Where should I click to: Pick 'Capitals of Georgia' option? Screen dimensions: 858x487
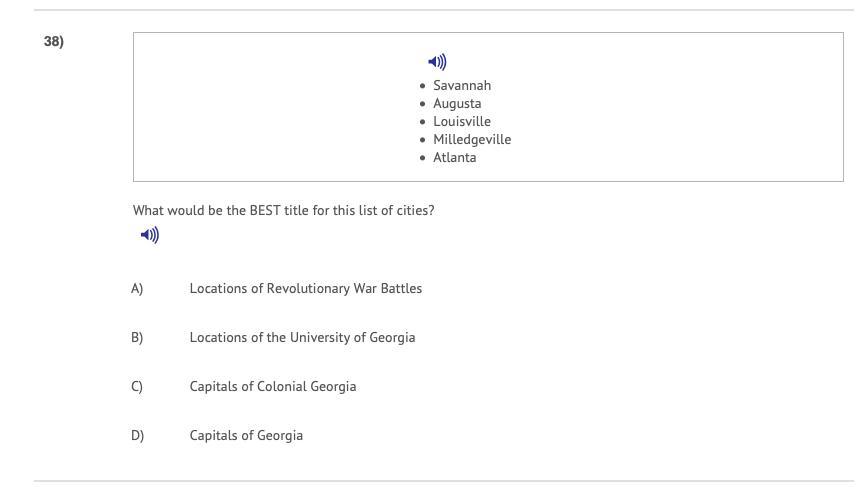tap(246, 436)
